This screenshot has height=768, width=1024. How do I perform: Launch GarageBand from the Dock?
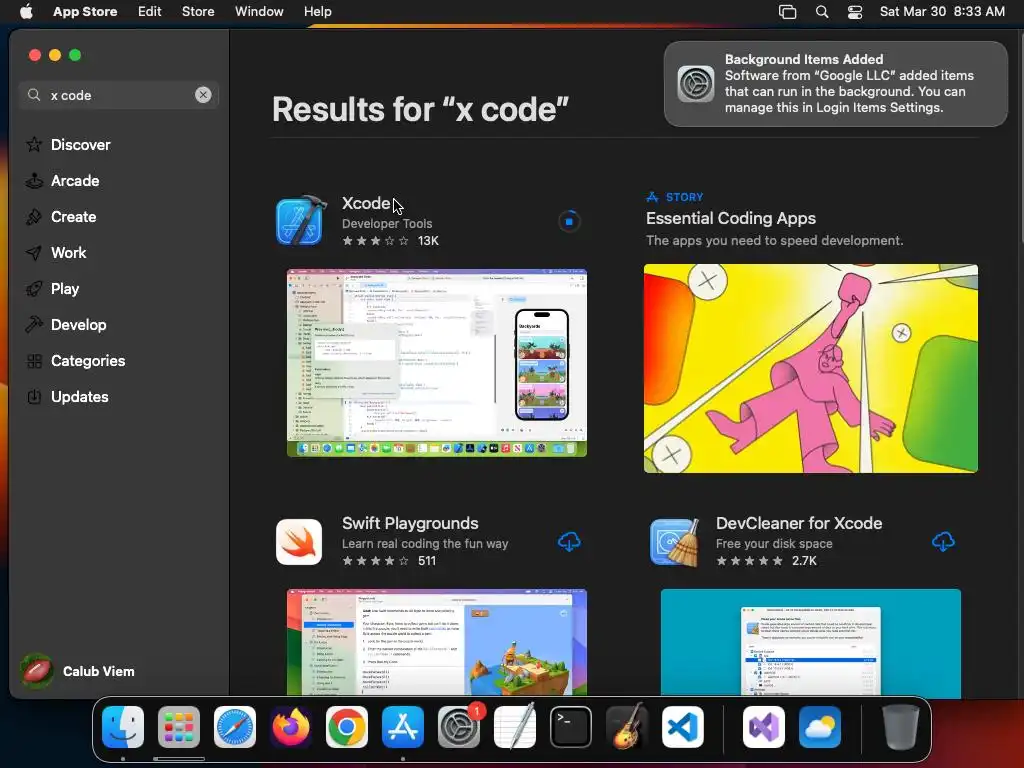tap(627, 726)
